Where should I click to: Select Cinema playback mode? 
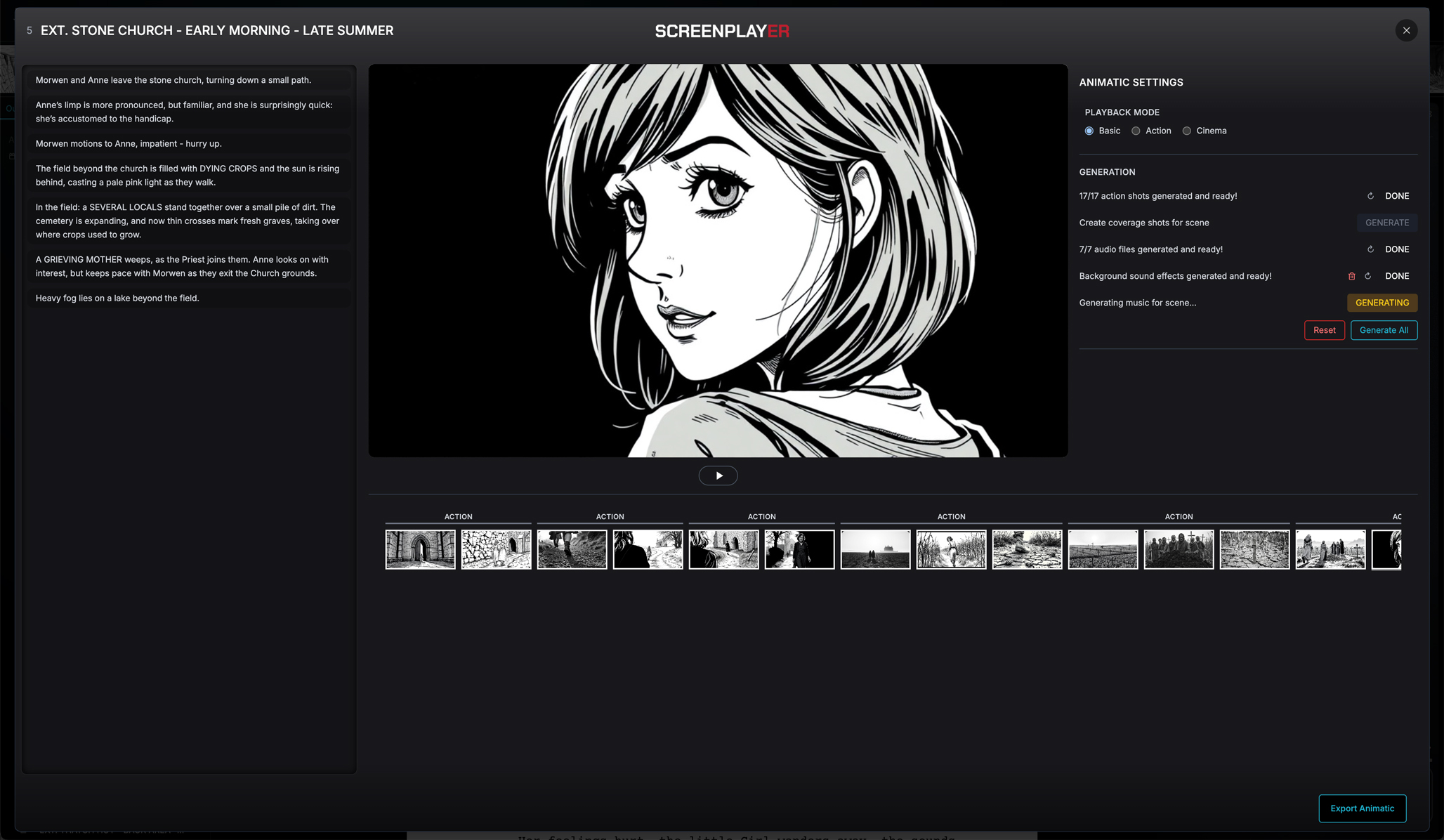1187,131
